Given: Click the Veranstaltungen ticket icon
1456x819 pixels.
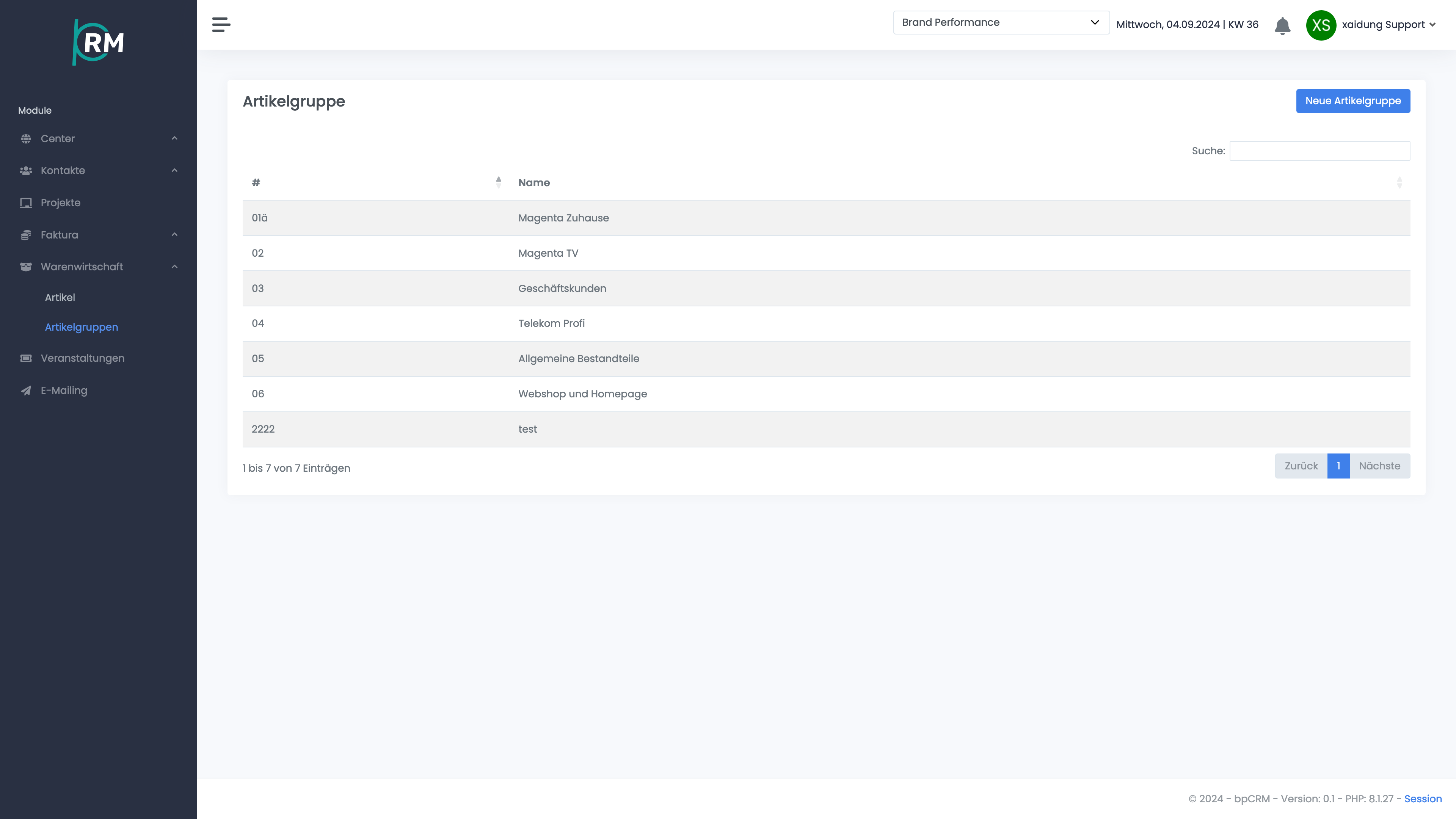Looking at the screenshot, I should click(26, 358).
